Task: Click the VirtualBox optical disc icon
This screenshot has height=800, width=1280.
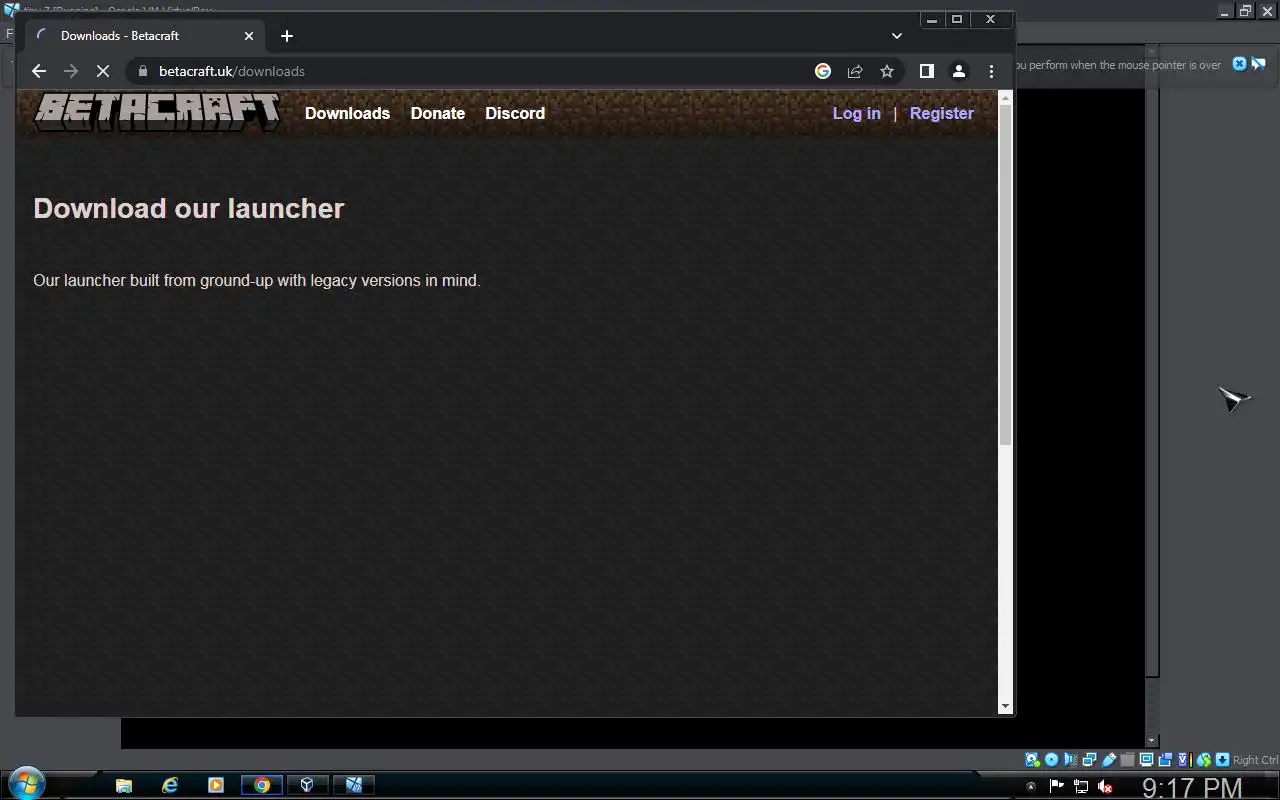Action: click(x=1051, y=760)
